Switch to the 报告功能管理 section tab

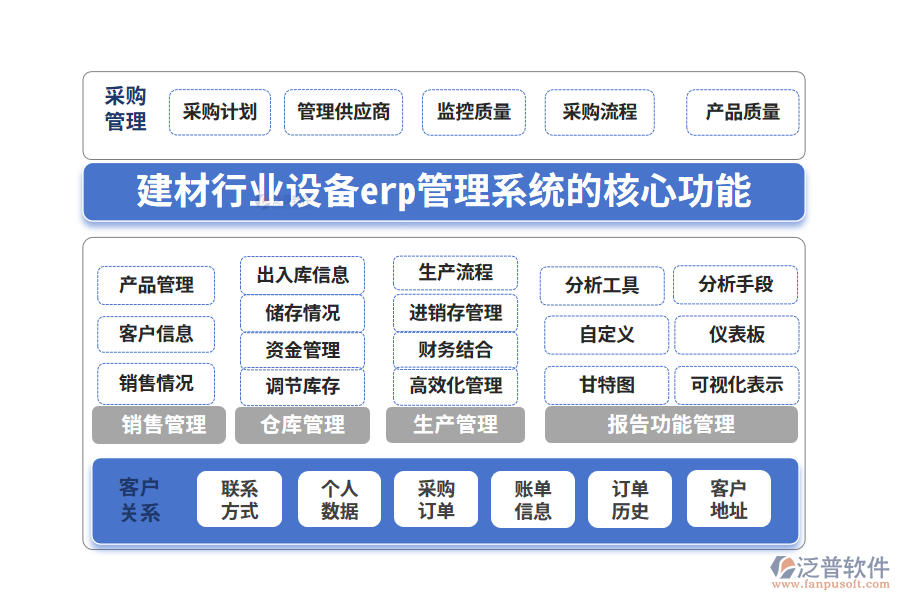(671, 425)
